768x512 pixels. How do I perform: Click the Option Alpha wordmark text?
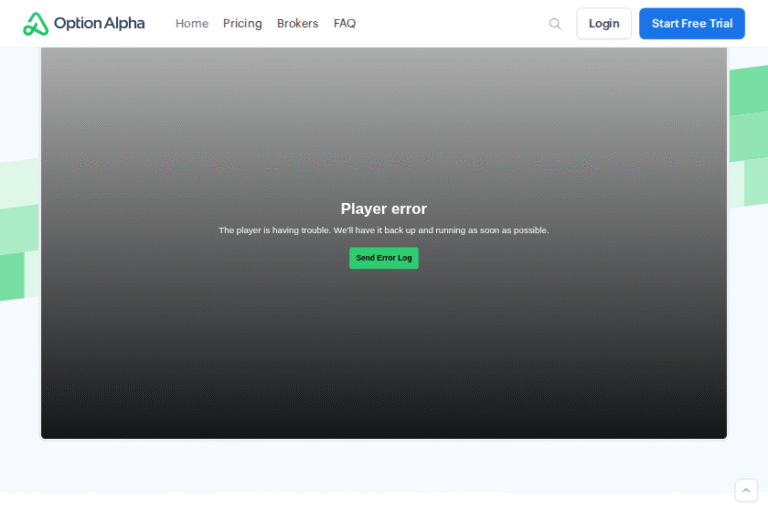coord(99,24)
